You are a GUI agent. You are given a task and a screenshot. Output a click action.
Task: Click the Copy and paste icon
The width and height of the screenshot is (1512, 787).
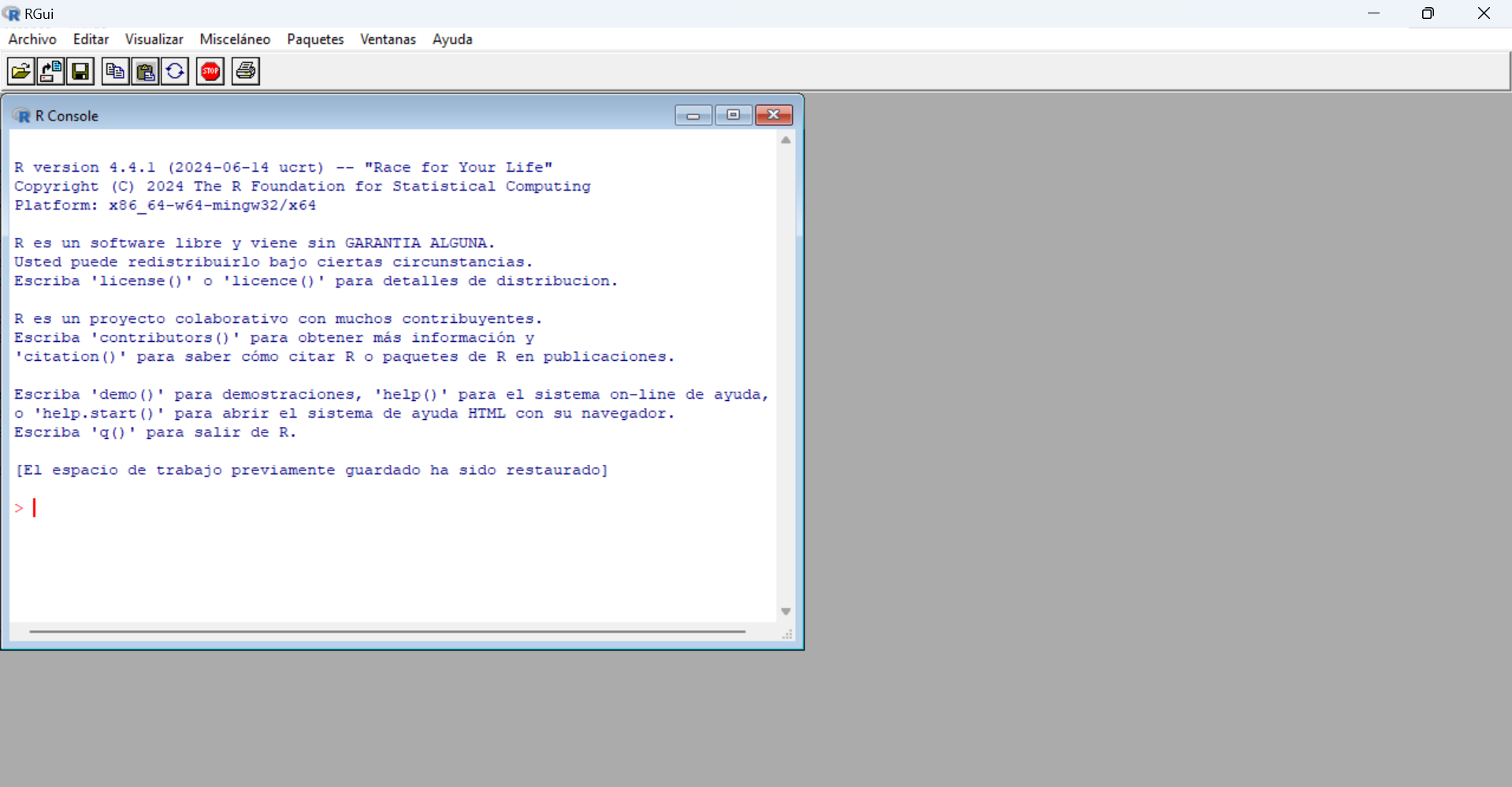click(x=175, y=72)
